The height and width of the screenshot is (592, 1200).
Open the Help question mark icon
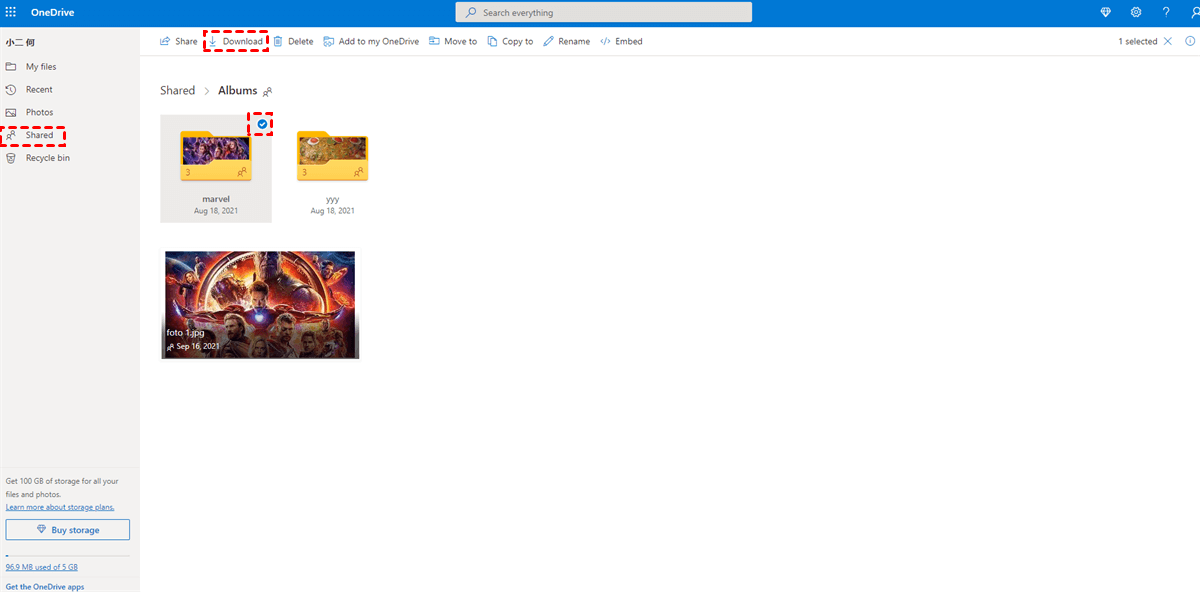click(x=1166, y=13)
